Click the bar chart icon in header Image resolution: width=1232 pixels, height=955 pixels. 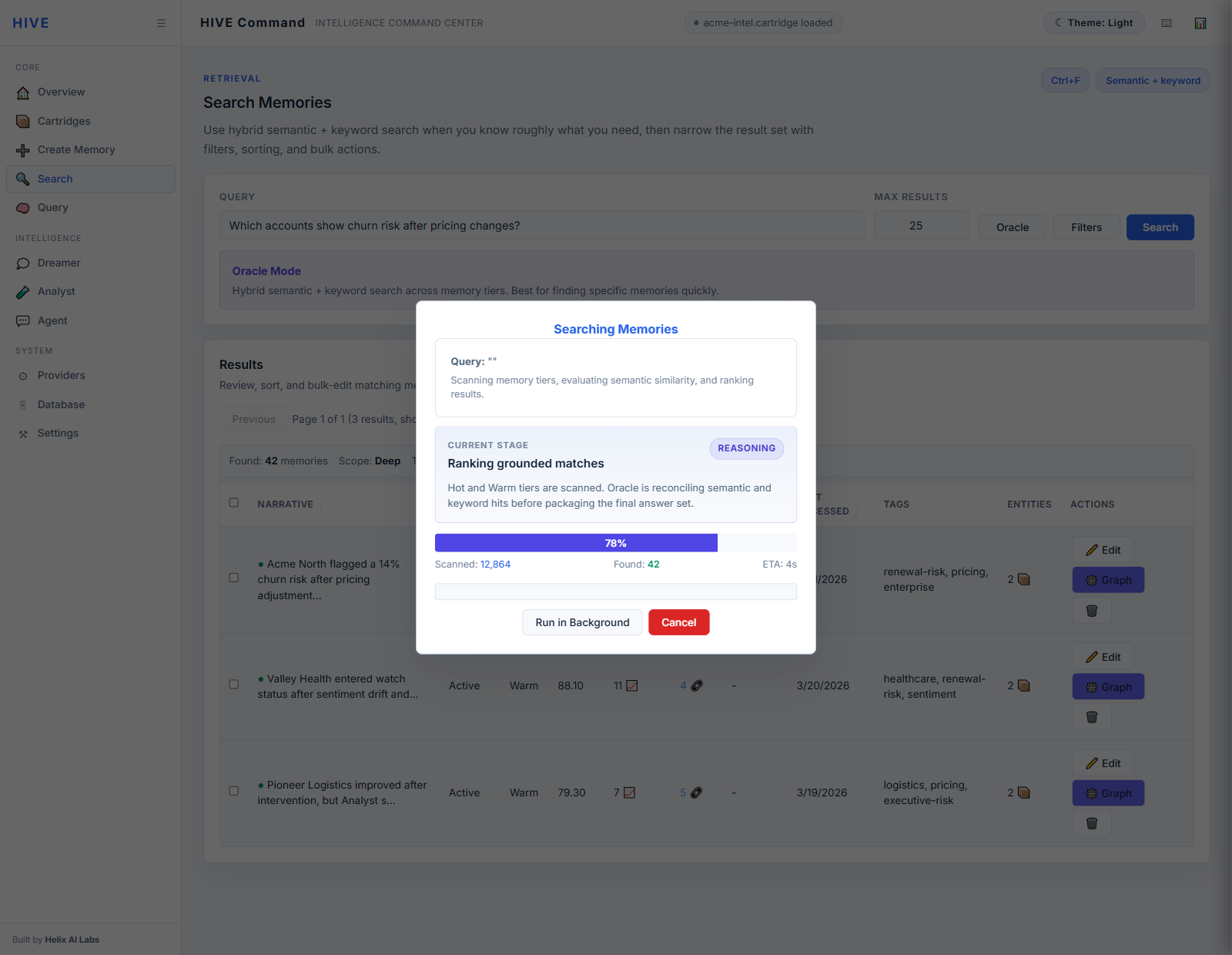tap(1200, 22)
